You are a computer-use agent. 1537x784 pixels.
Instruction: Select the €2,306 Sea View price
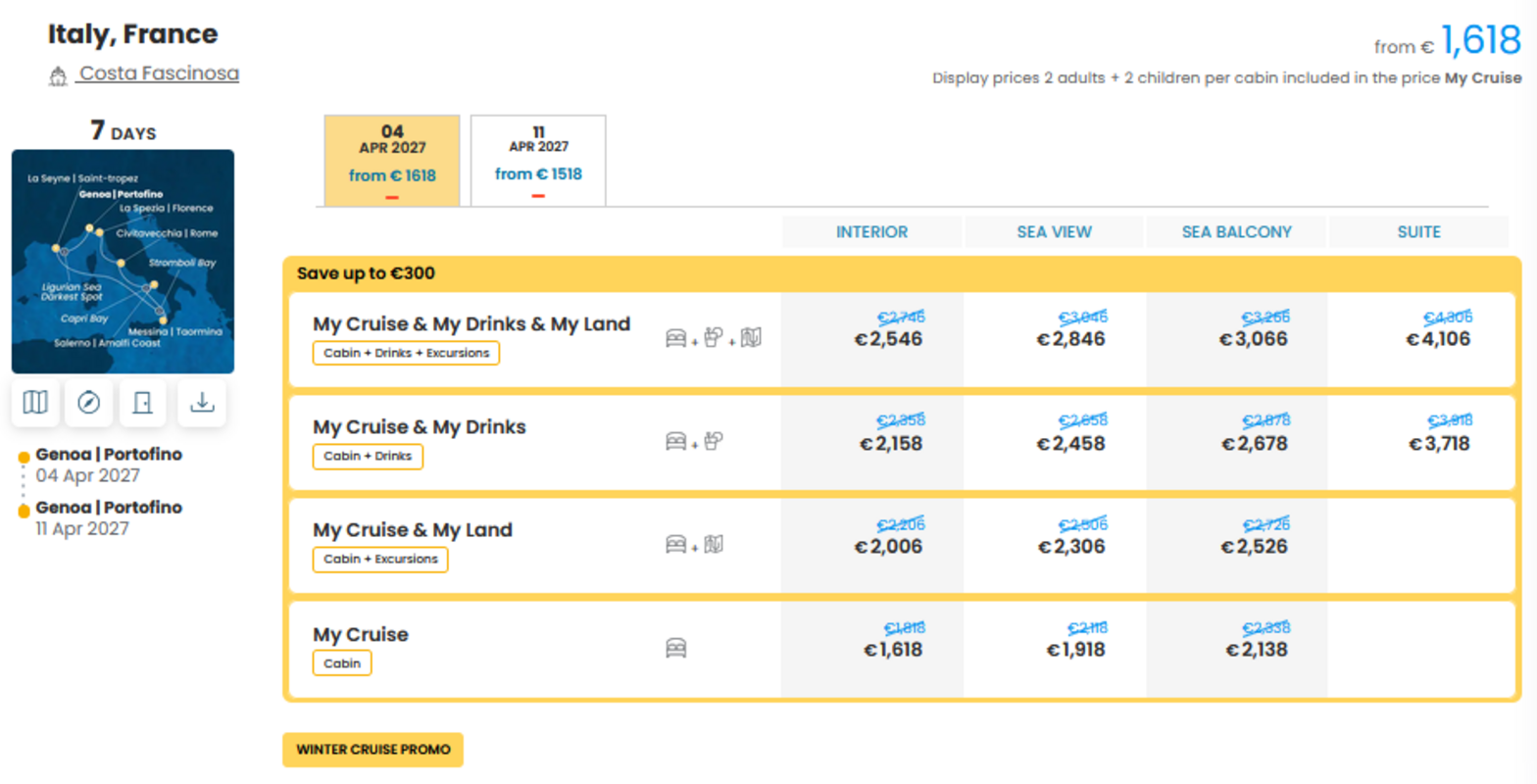(1071, 546)
